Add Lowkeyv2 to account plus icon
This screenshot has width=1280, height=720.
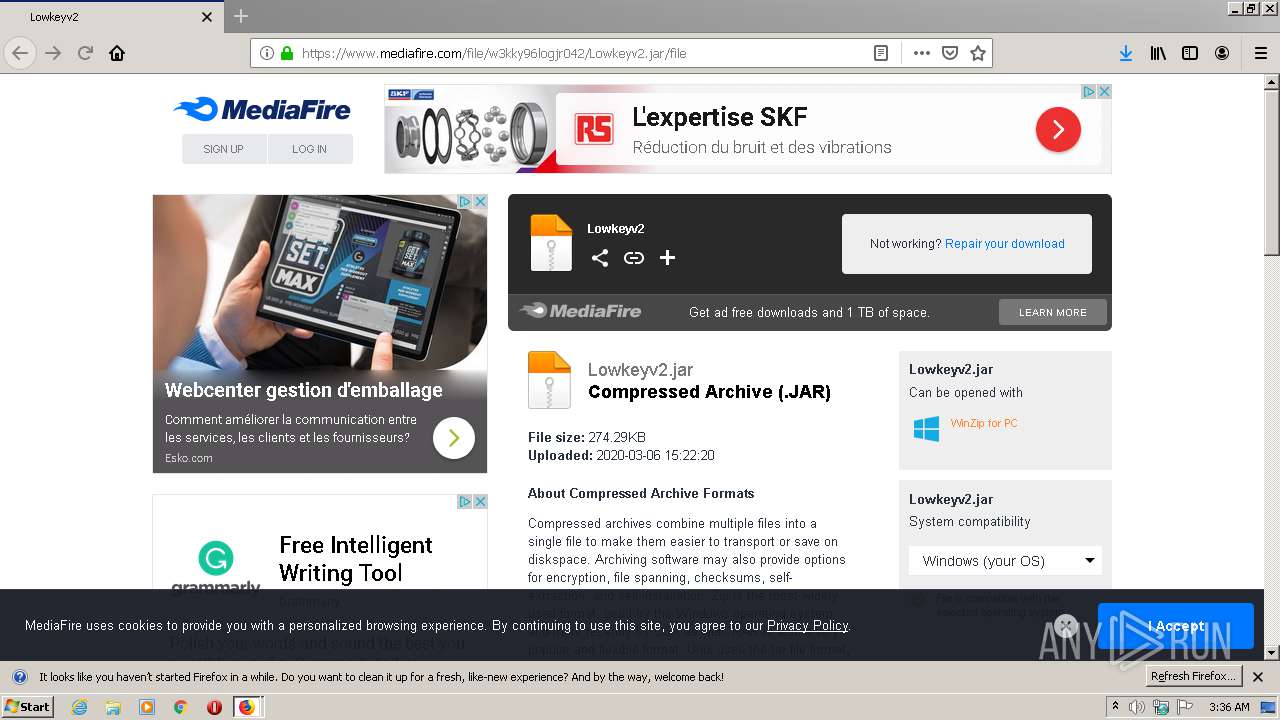point(668,258)
